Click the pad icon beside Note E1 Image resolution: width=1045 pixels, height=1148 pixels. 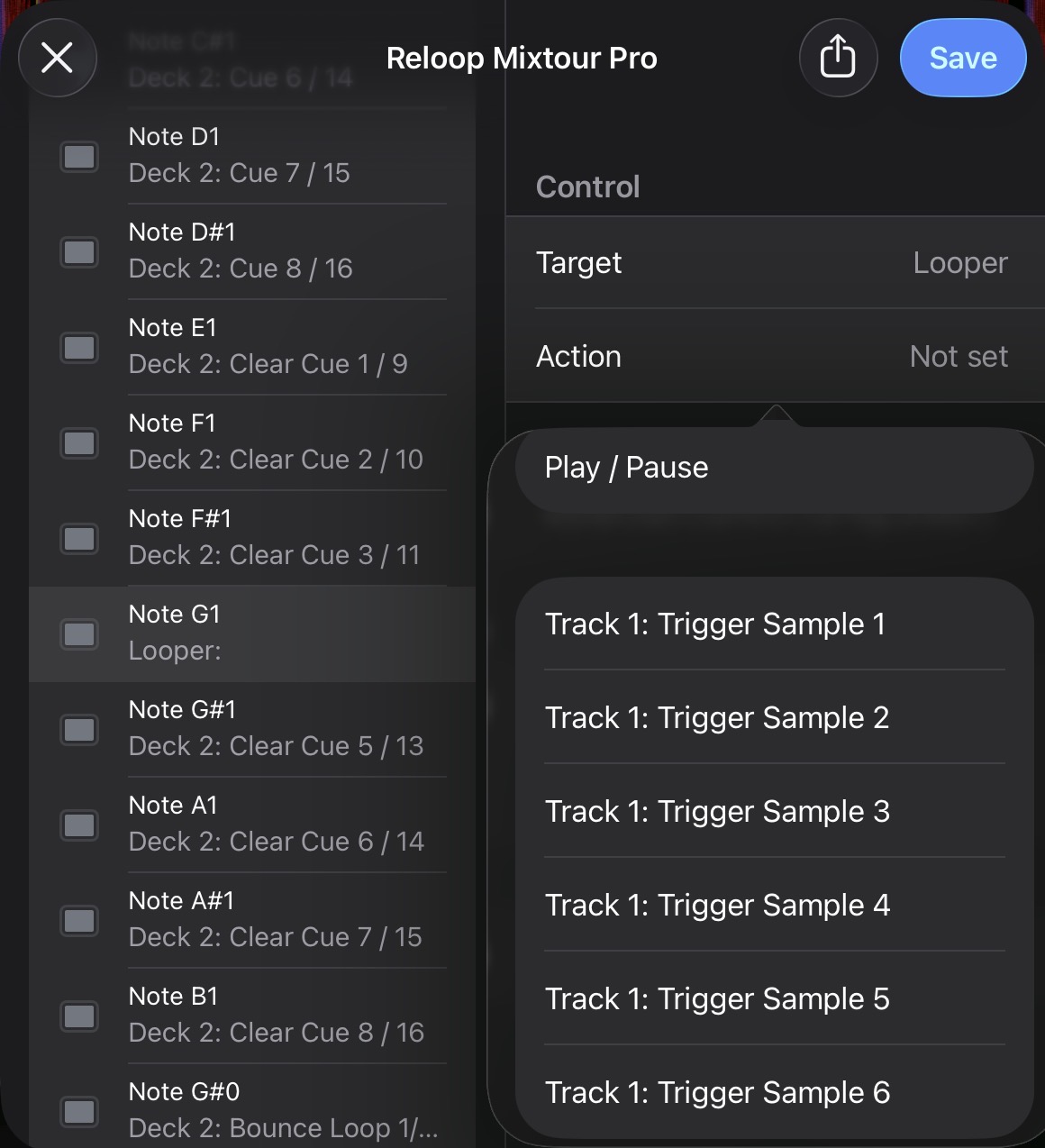tap(79, 348)
